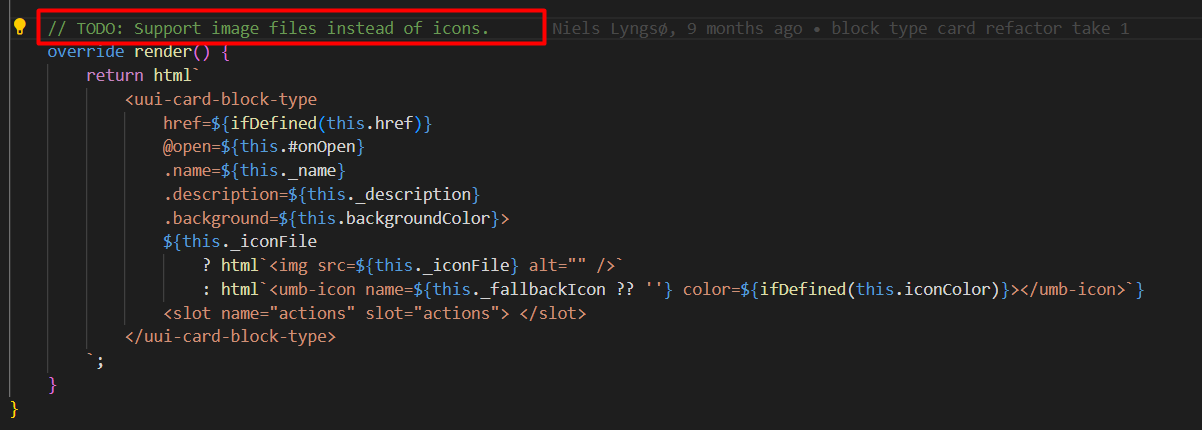1202x430 pixels.
Task: Click the lightbulb code action icon
Action: [x=19, y=28]
